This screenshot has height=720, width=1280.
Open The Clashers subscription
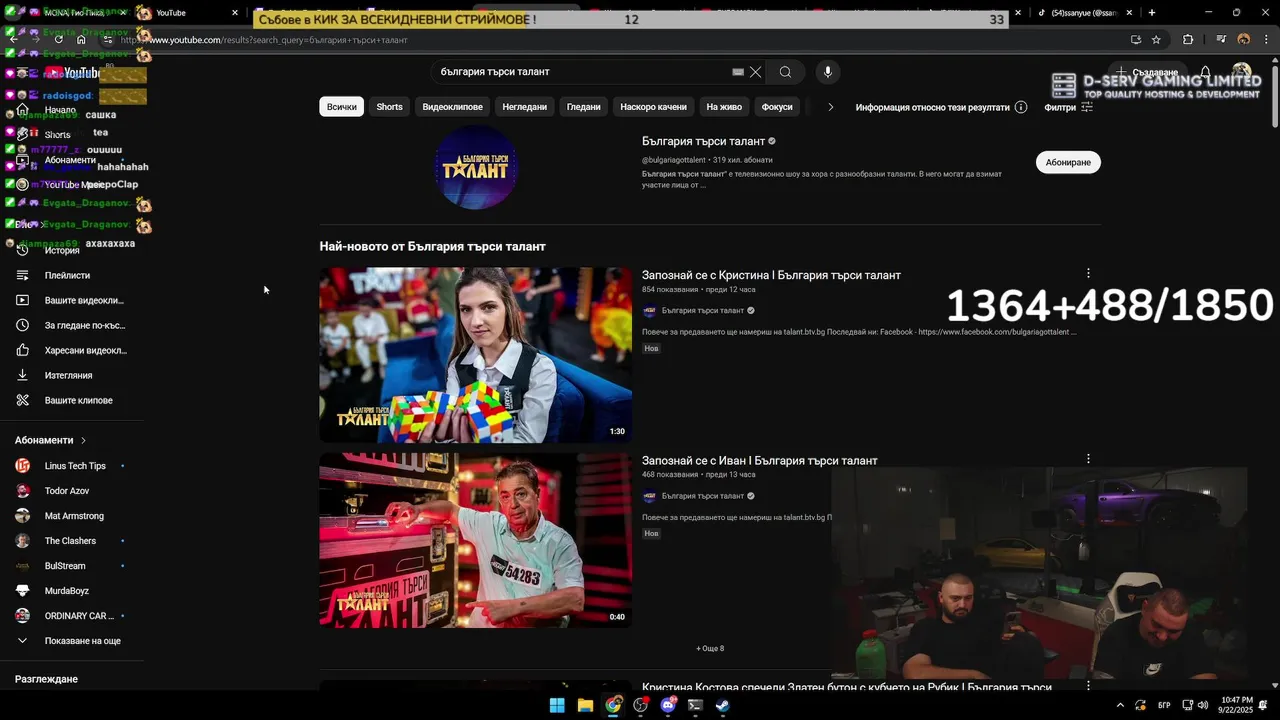click(x=69, y=541)
